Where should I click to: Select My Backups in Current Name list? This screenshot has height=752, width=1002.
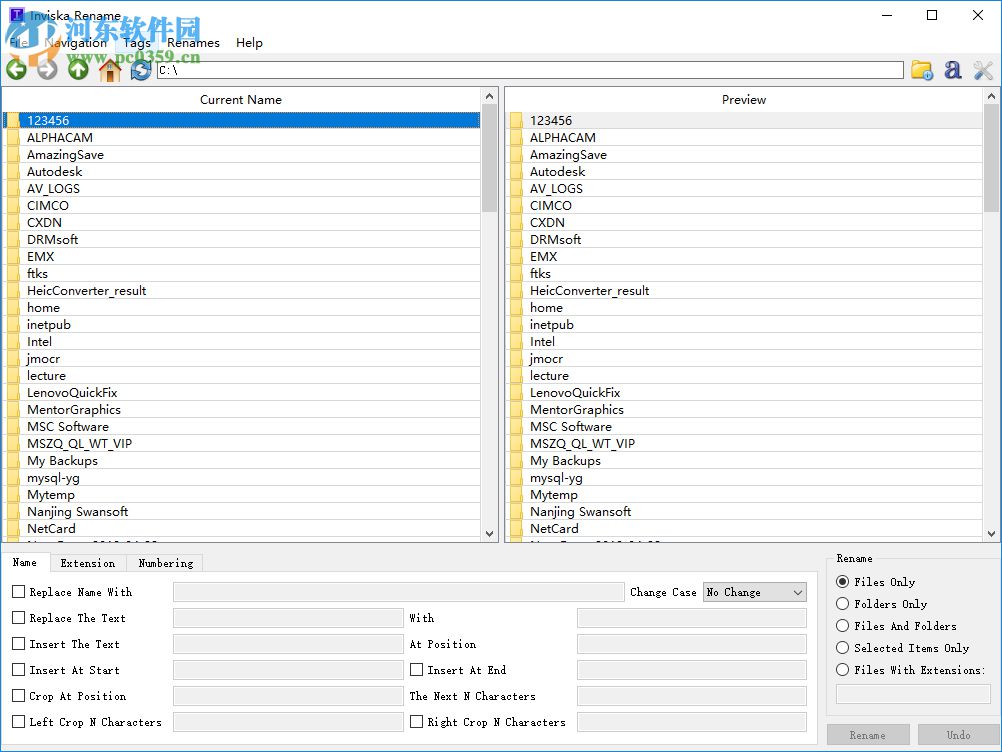242,461
